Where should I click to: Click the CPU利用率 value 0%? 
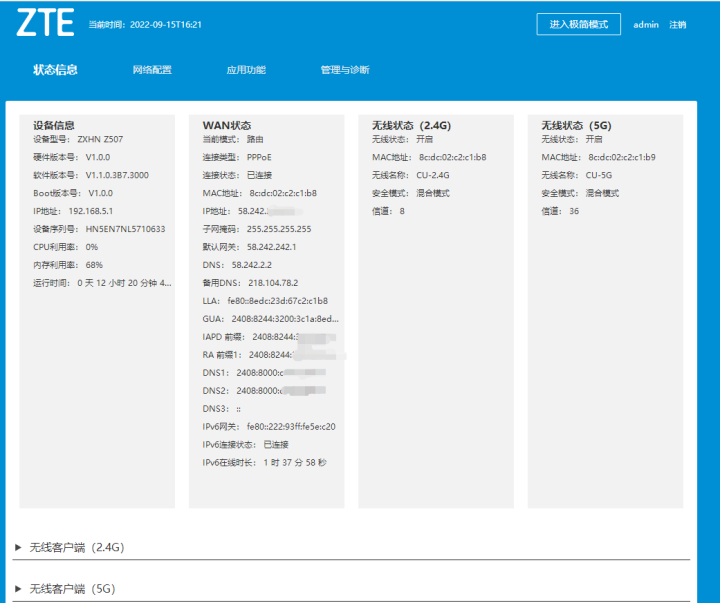click(x=92, y=247)
